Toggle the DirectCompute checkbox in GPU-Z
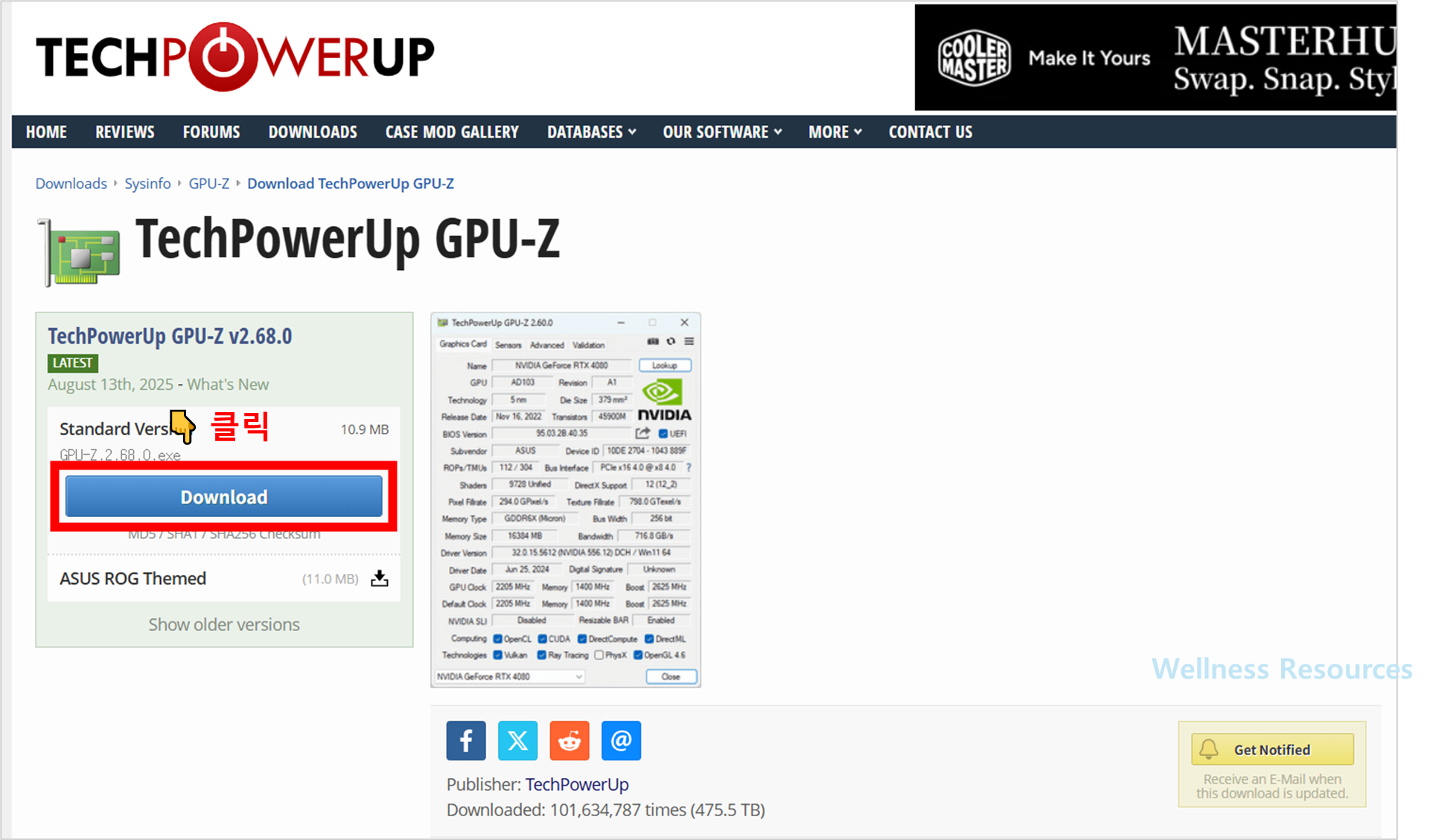1430x840 pixels. (x=582, y=639)
